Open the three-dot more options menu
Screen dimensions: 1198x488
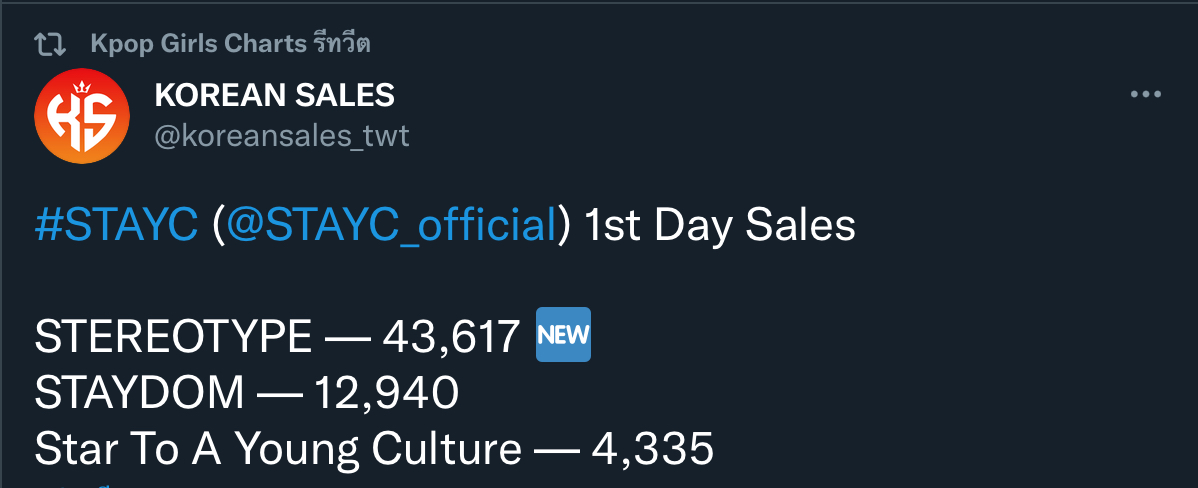tap(1145, 95)
